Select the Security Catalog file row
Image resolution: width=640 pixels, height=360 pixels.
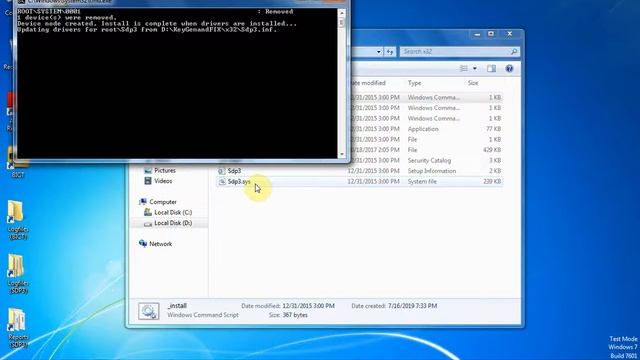[x=427, y=160]
